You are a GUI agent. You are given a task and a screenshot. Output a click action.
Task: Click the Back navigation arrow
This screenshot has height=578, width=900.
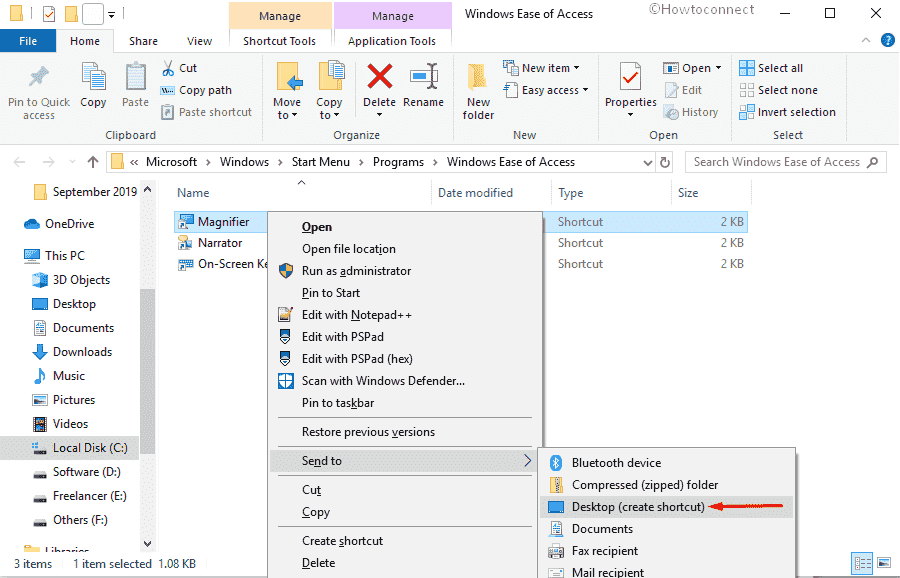20,162
